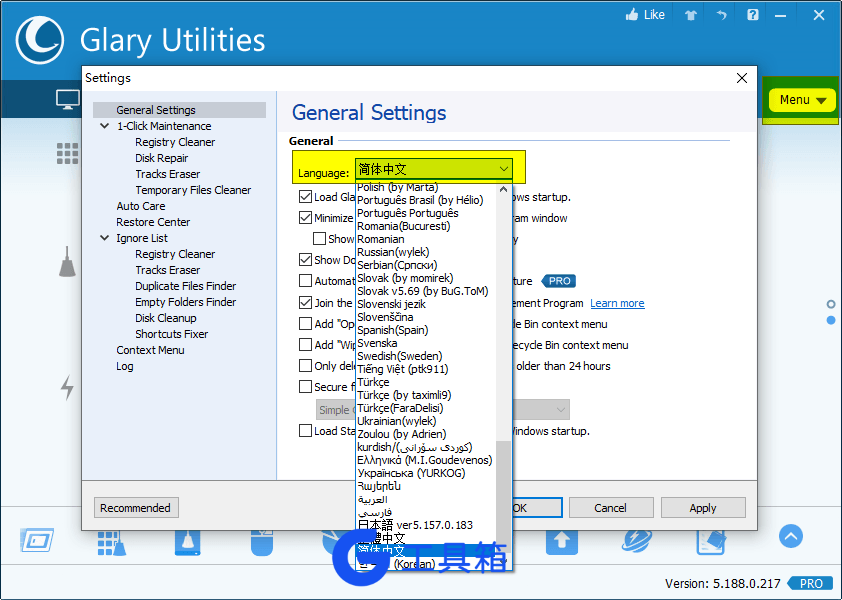Collapse the Language combo box
This screenshot has height=600, width=842.
(434, 169)
